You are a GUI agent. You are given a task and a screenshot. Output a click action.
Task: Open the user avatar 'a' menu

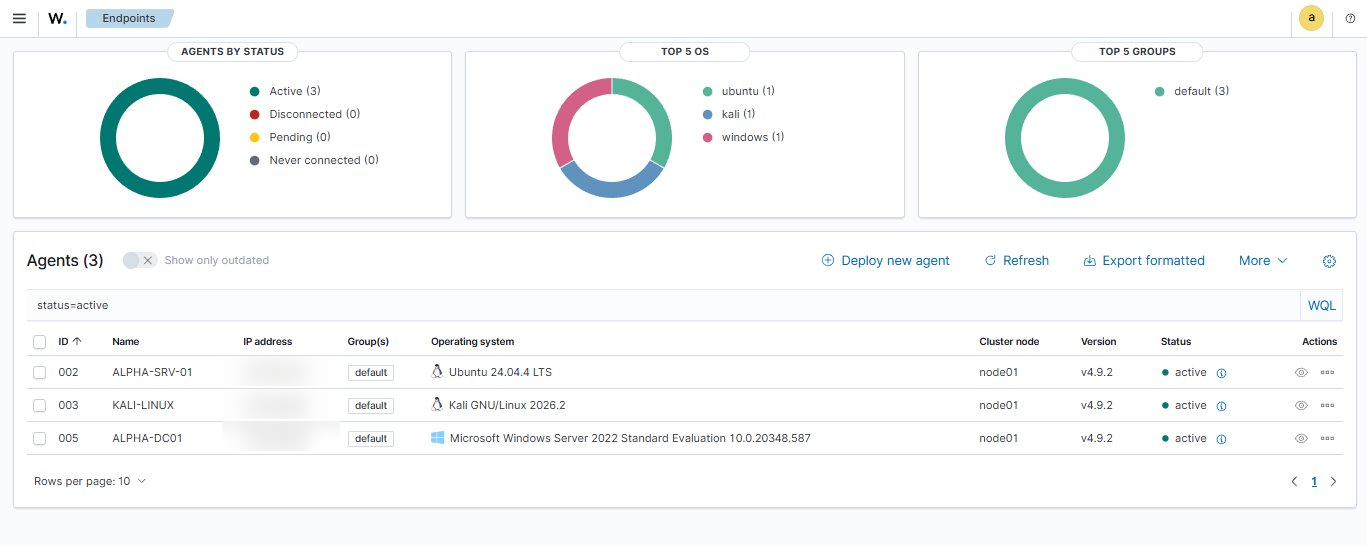tap(1311, 18)
